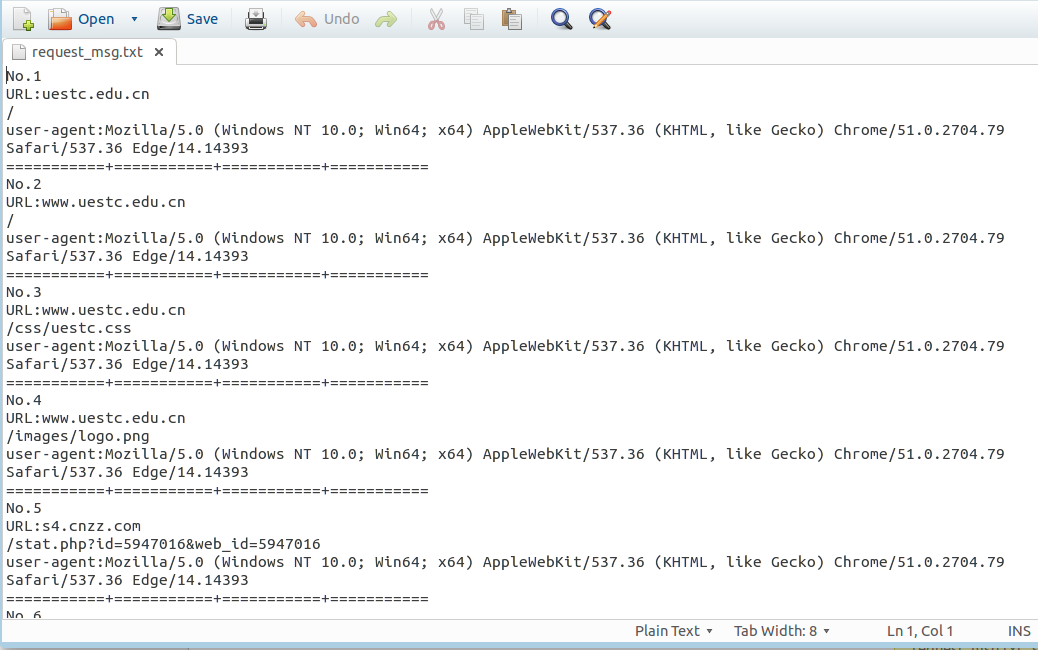Click the Save button label
Screen dimensions: 1038x650
coord(202,19)
